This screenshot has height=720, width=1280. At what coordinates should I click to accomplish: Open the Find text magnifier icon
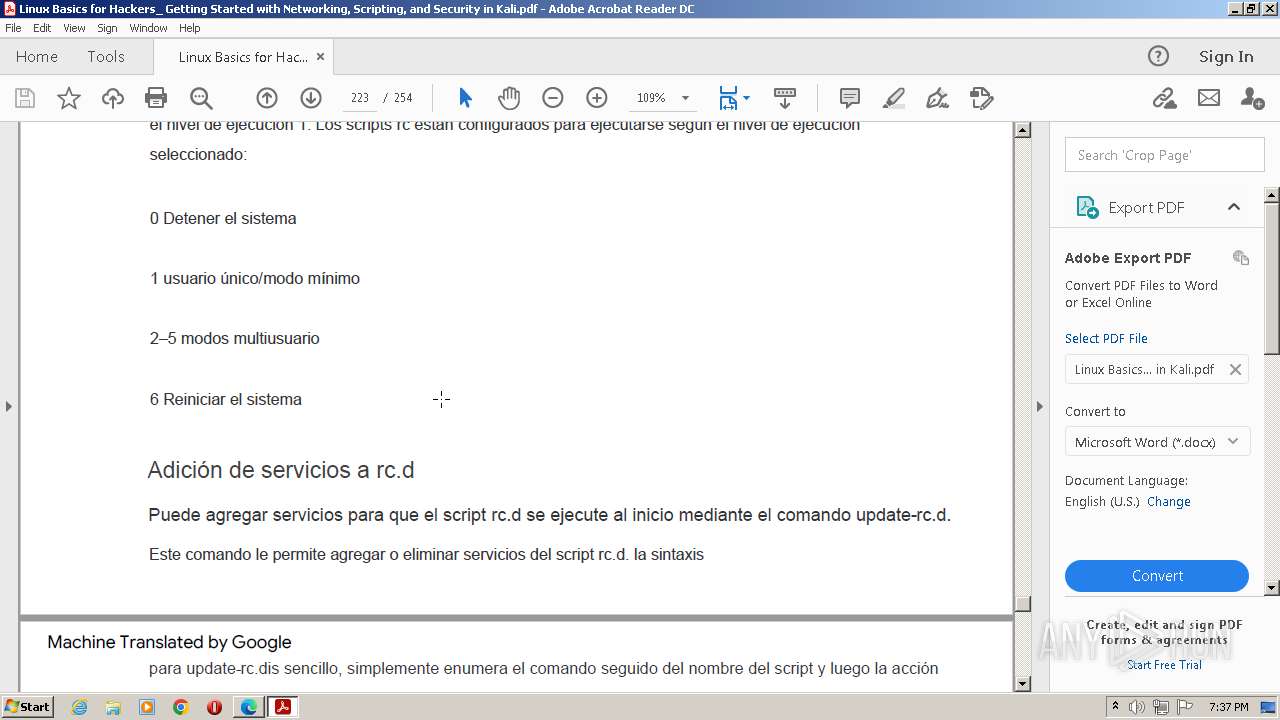pos(201,98)
